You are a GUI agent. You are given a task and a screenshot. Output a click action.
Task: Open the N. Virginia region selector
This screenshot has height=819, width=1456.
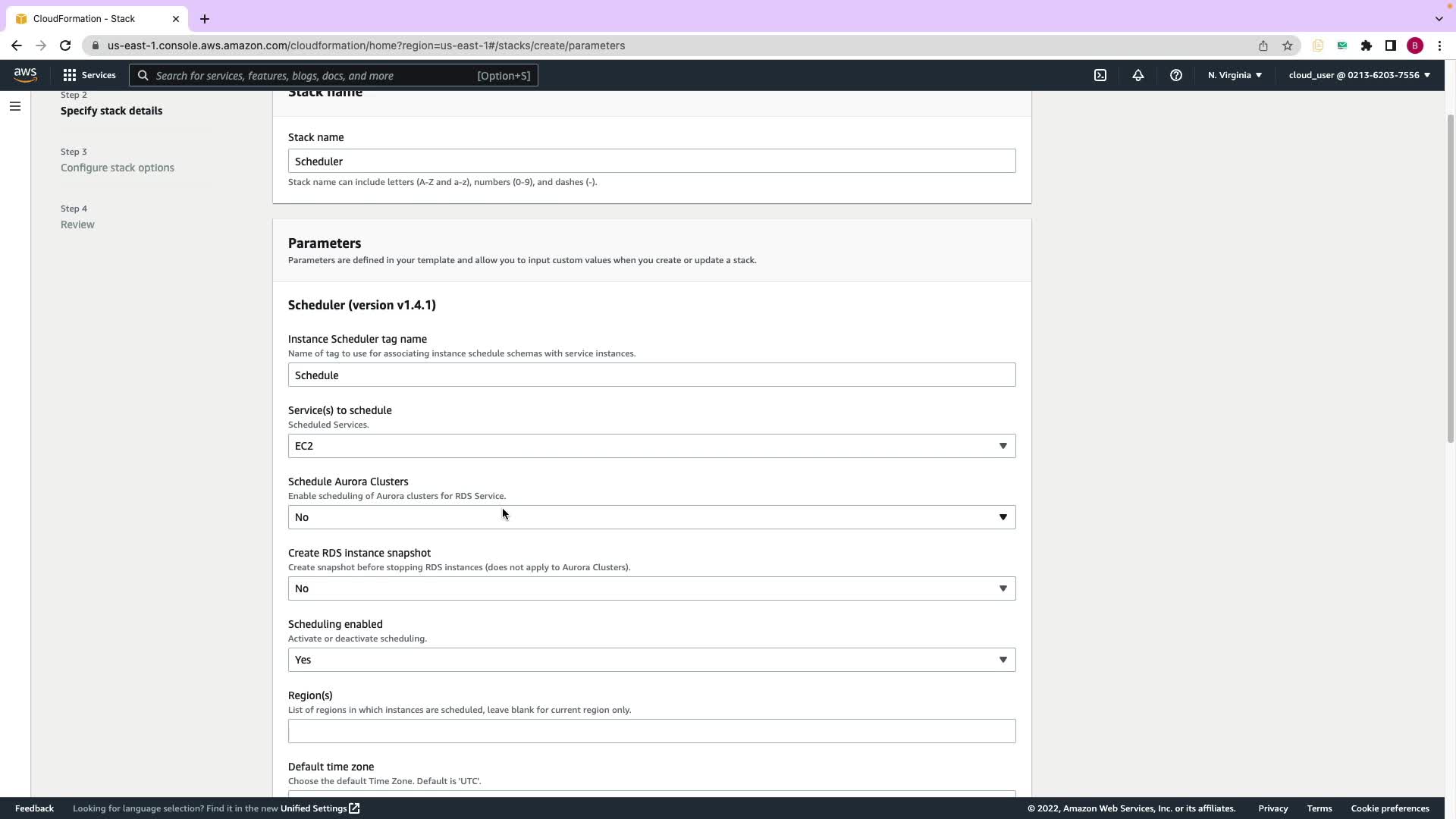click(x=1234, y=75)
